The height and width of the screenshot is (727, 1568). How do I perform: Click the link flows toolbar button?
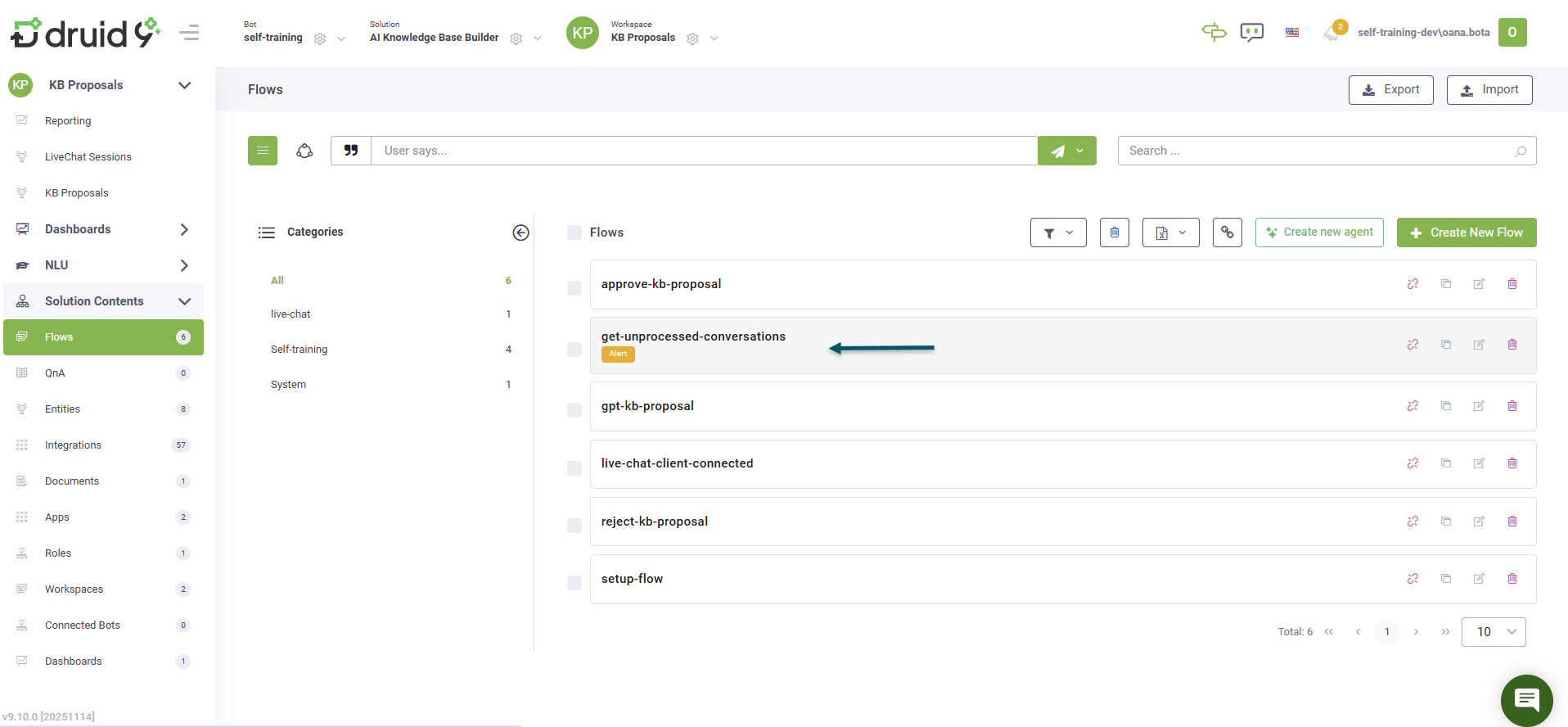click(1228, 233)
